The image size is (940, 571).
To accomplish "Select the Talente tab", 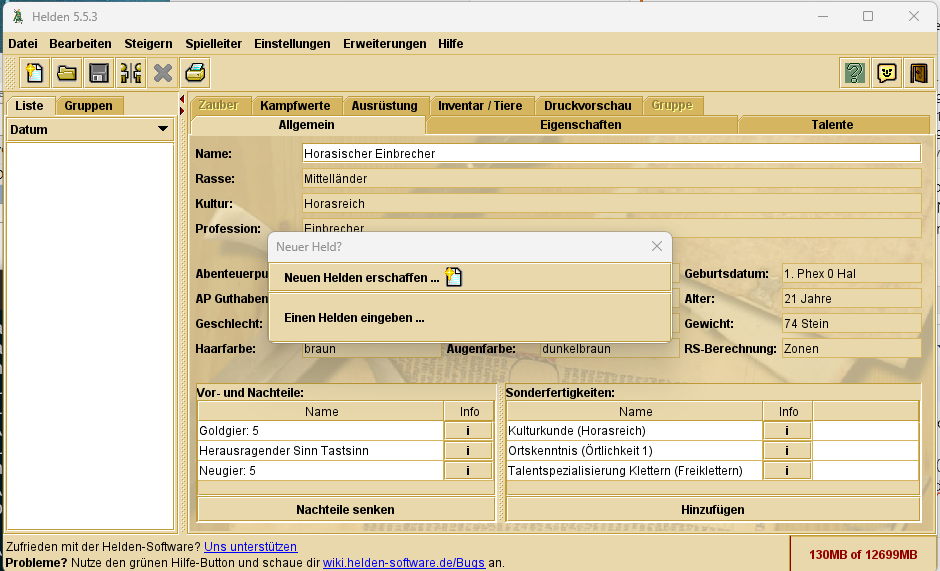I will [x=832, y=125].
